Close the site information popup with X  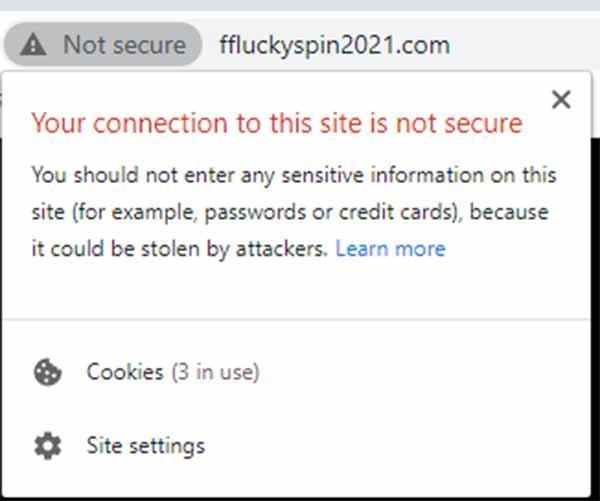tap(561, 100)
